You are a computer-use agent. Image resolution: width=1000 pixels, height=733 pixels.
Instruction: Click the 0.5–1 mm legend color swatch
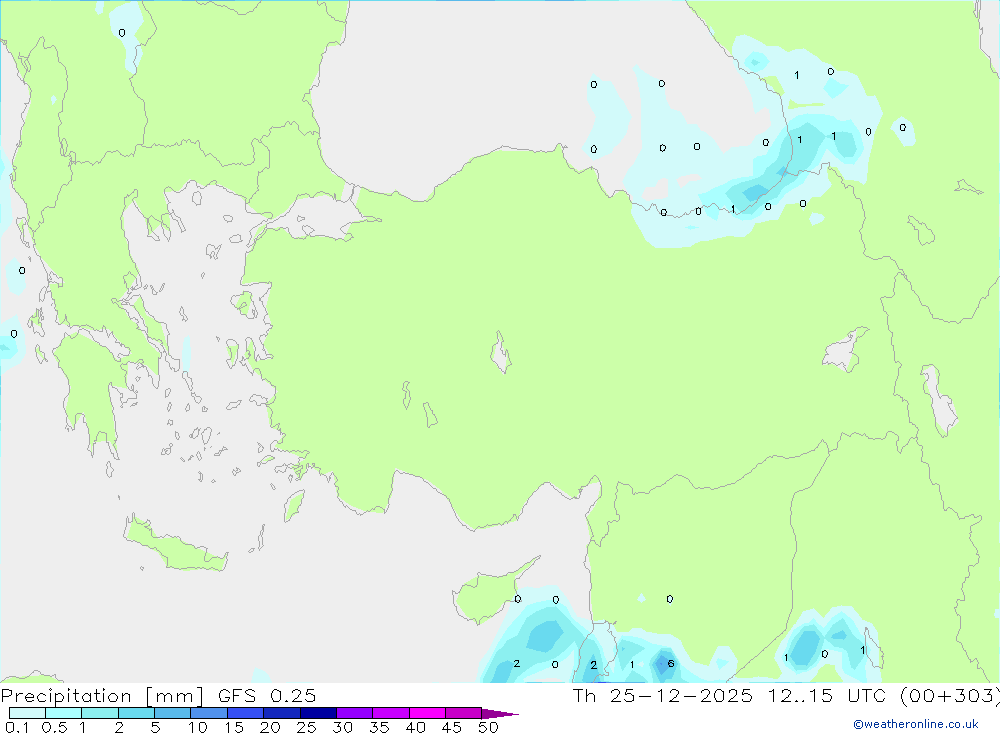tap(63, 713)
